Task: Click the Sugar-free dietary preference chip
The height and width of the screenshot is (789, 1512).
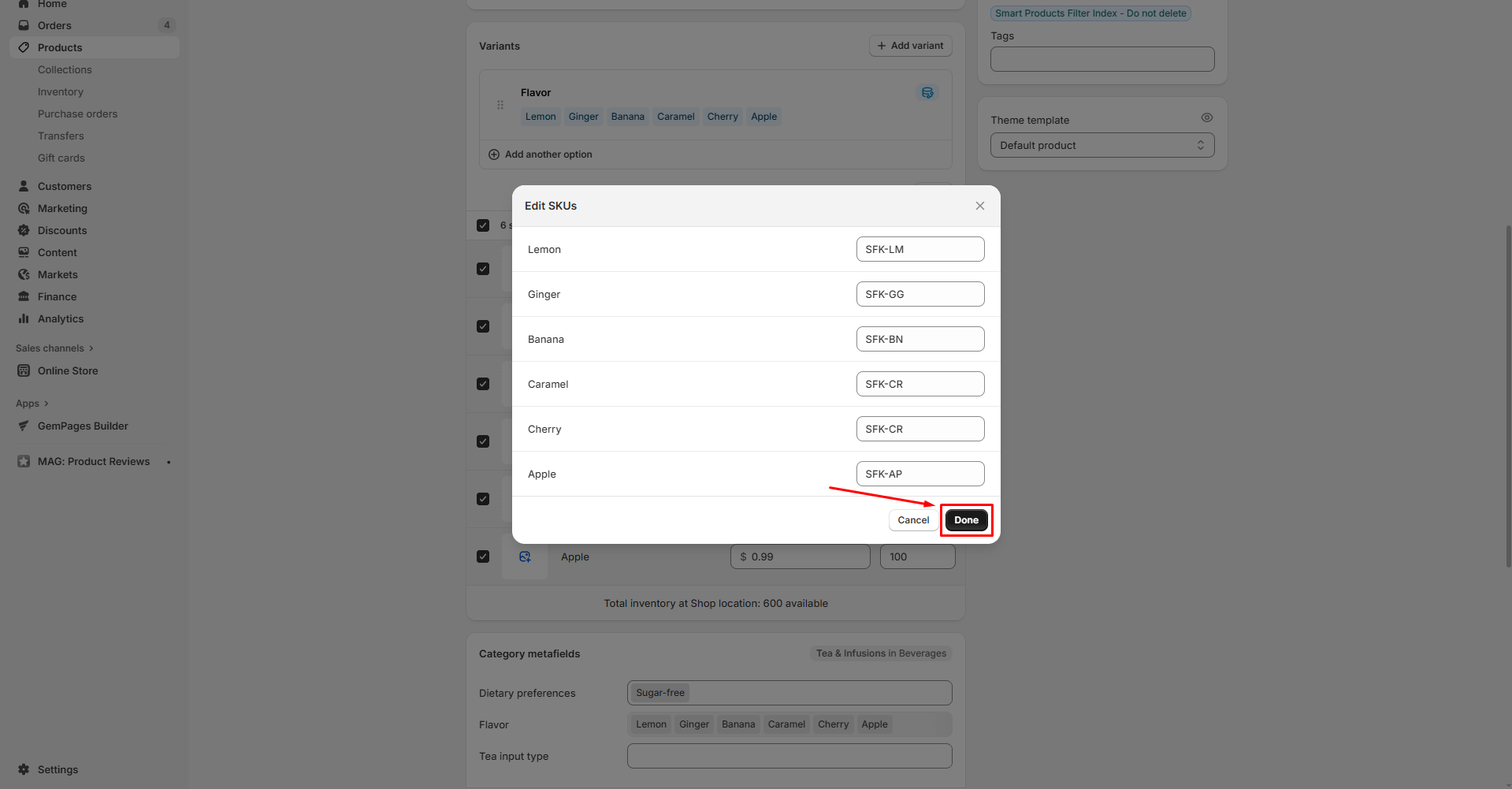Action: click(x=660, y=693)
